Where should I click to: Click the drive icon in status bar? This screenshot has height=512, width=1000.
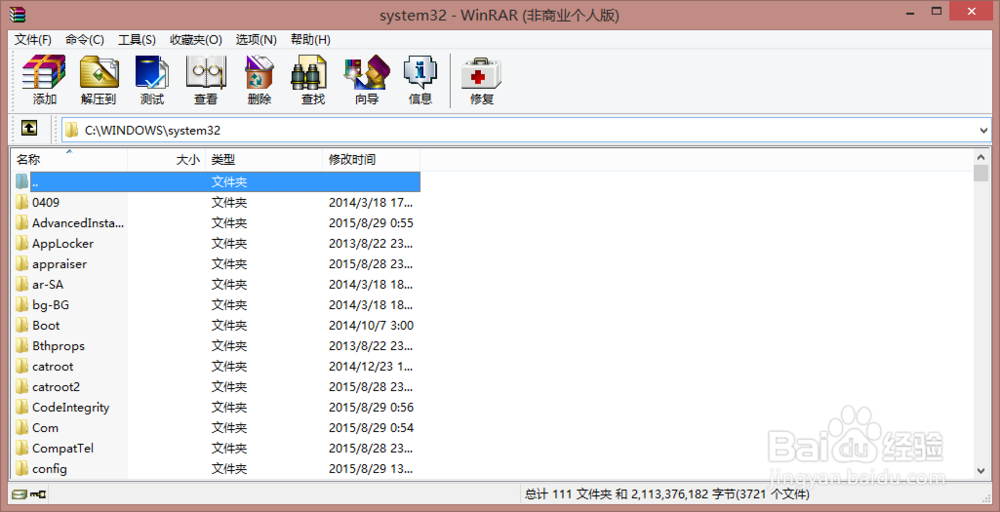tap(19, 494)
